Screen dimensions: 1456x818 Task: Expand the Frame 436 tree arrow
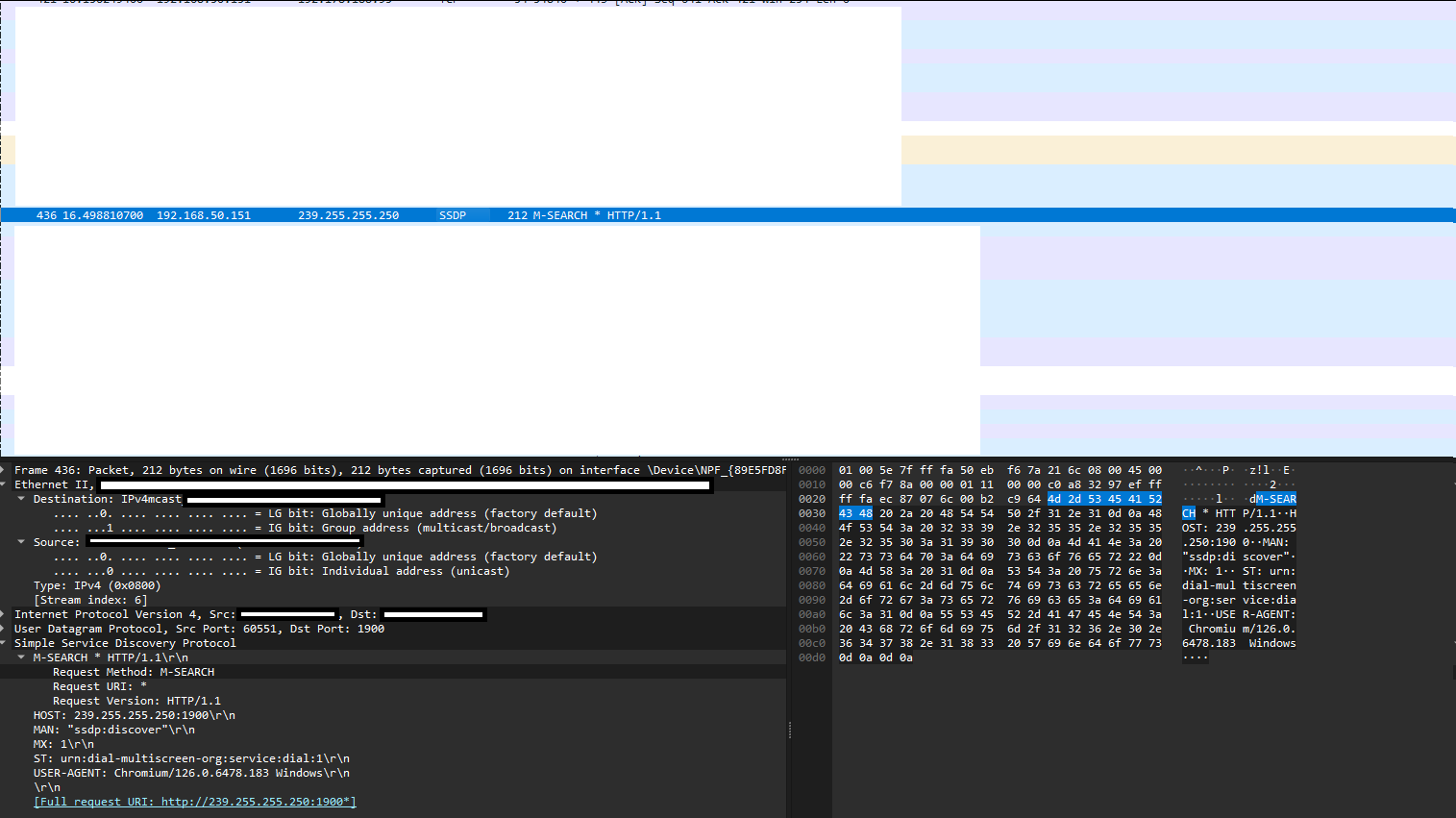tap(5, 470)
